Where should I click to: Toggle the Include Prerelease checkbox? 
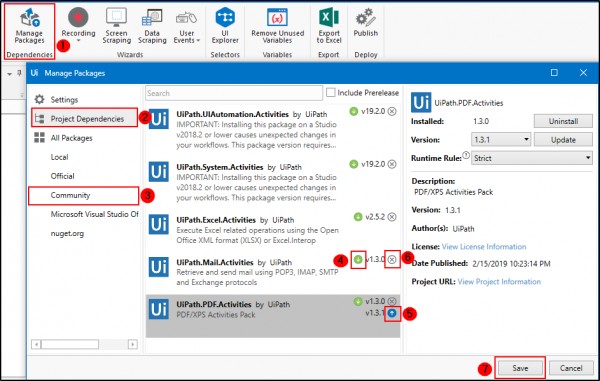(331, 93)
